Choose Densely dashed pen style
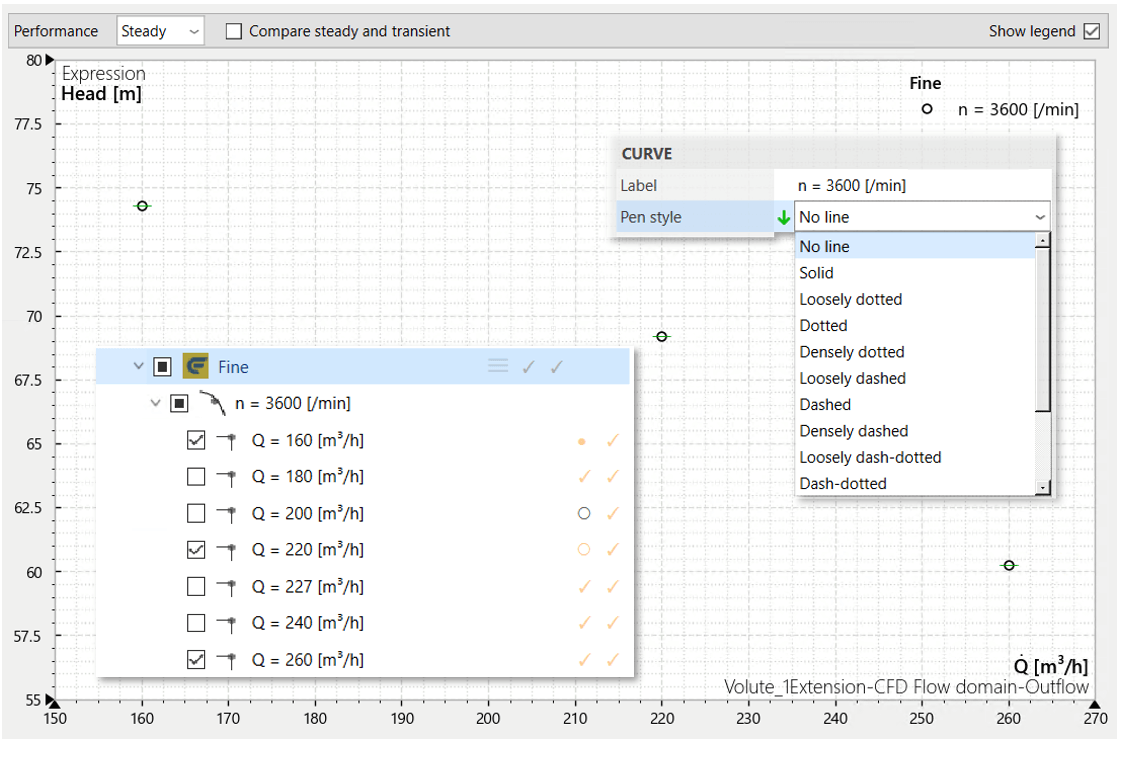The height and width of the screenshot is (774, 1122). pos(915,431)
